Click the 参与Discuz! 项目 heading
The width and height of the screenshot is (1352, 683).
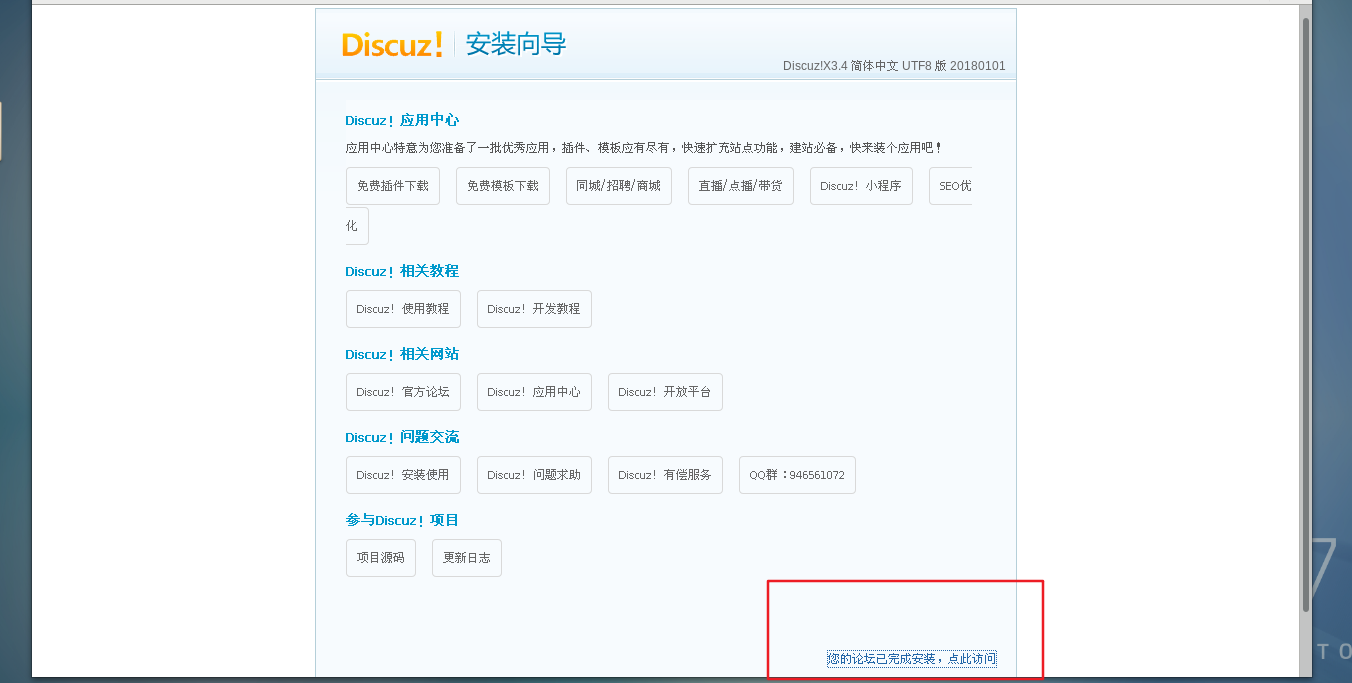click(402, 520)
